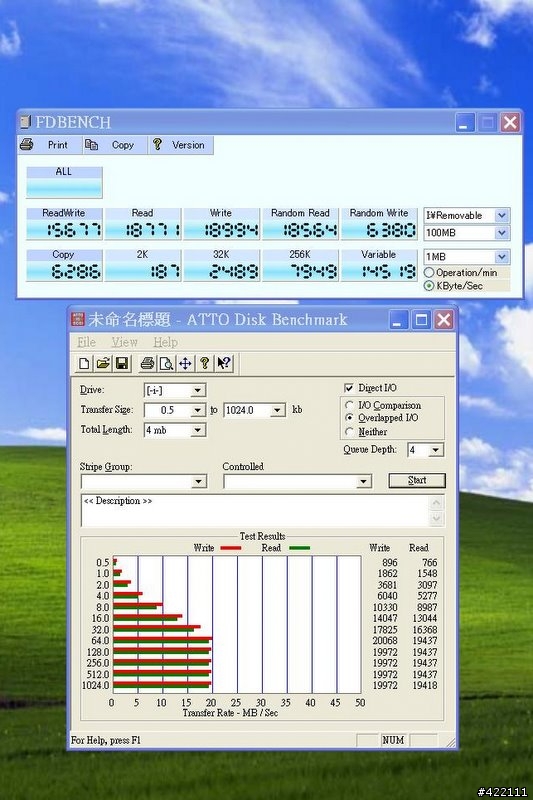
Task: Open the I:\Removable drive dropdown
Action: click(501, 215)
